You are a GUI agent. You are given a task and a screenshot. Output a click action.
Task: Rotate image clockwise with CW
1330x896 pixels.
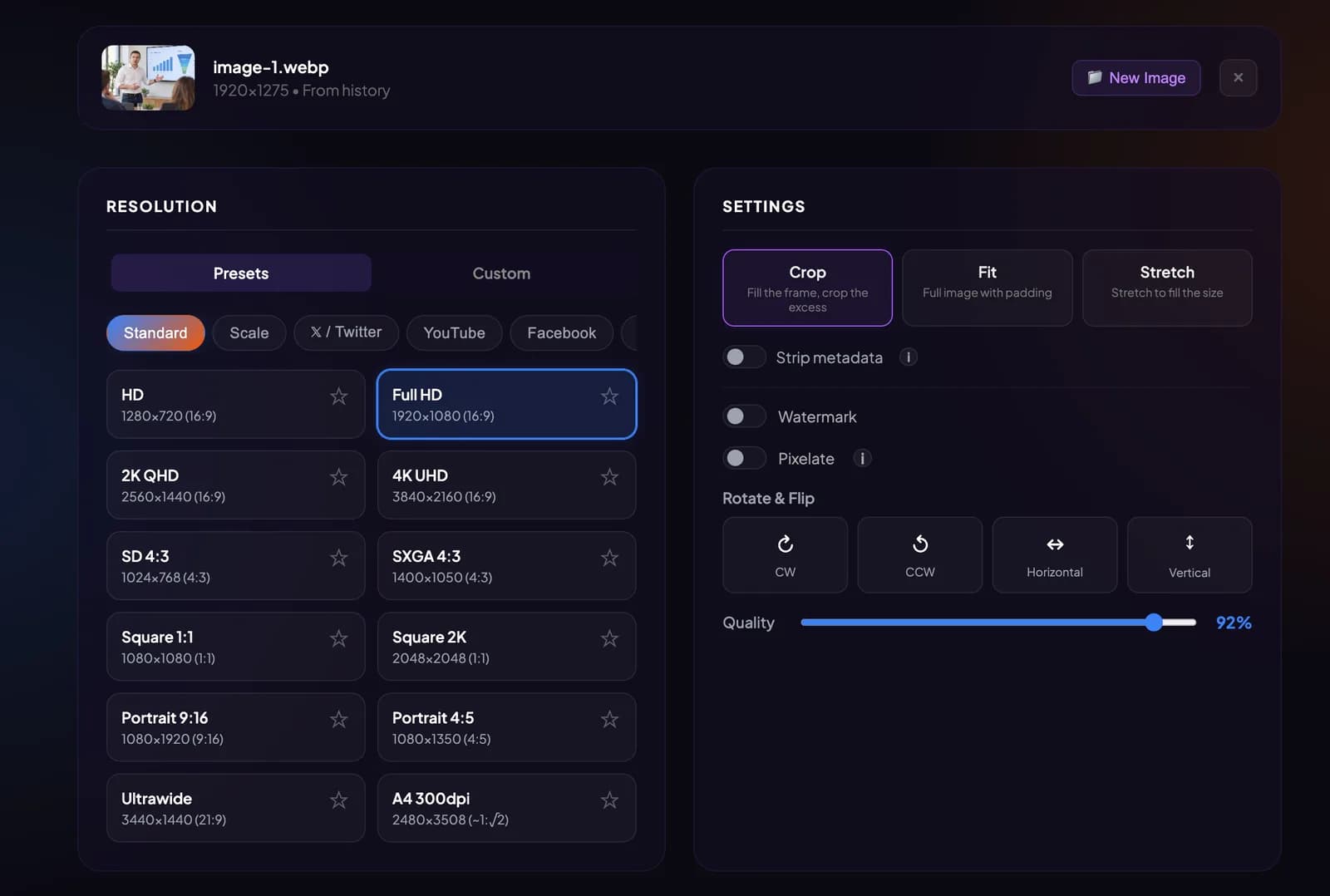point(785,555)
